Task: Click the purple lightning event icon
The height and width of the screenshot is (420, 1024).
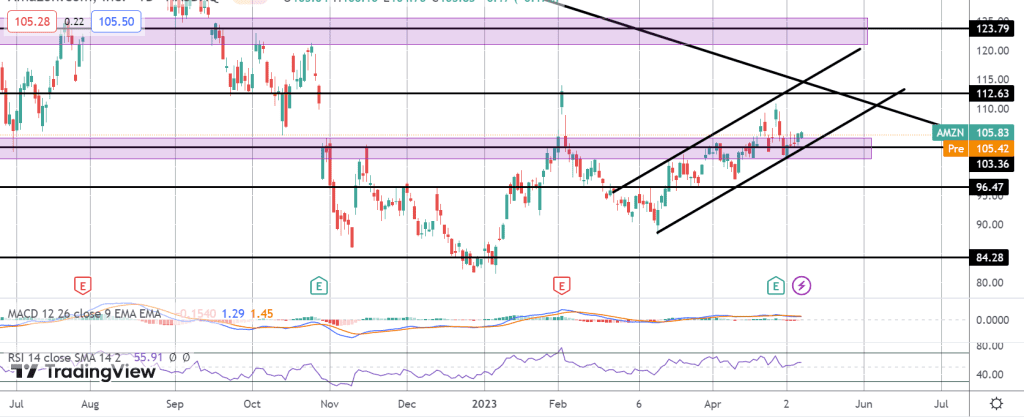Action: [x=802, y=286]
